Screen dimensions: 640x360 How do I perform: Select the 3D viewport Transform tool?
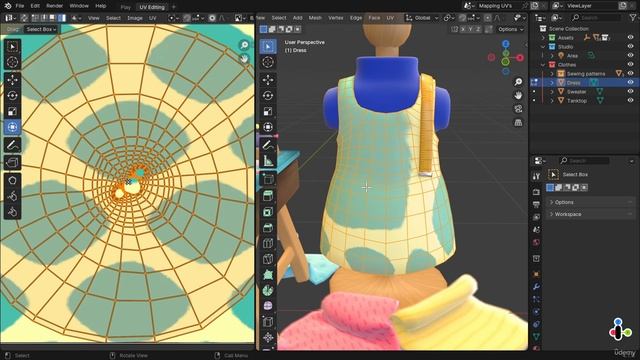268,127
